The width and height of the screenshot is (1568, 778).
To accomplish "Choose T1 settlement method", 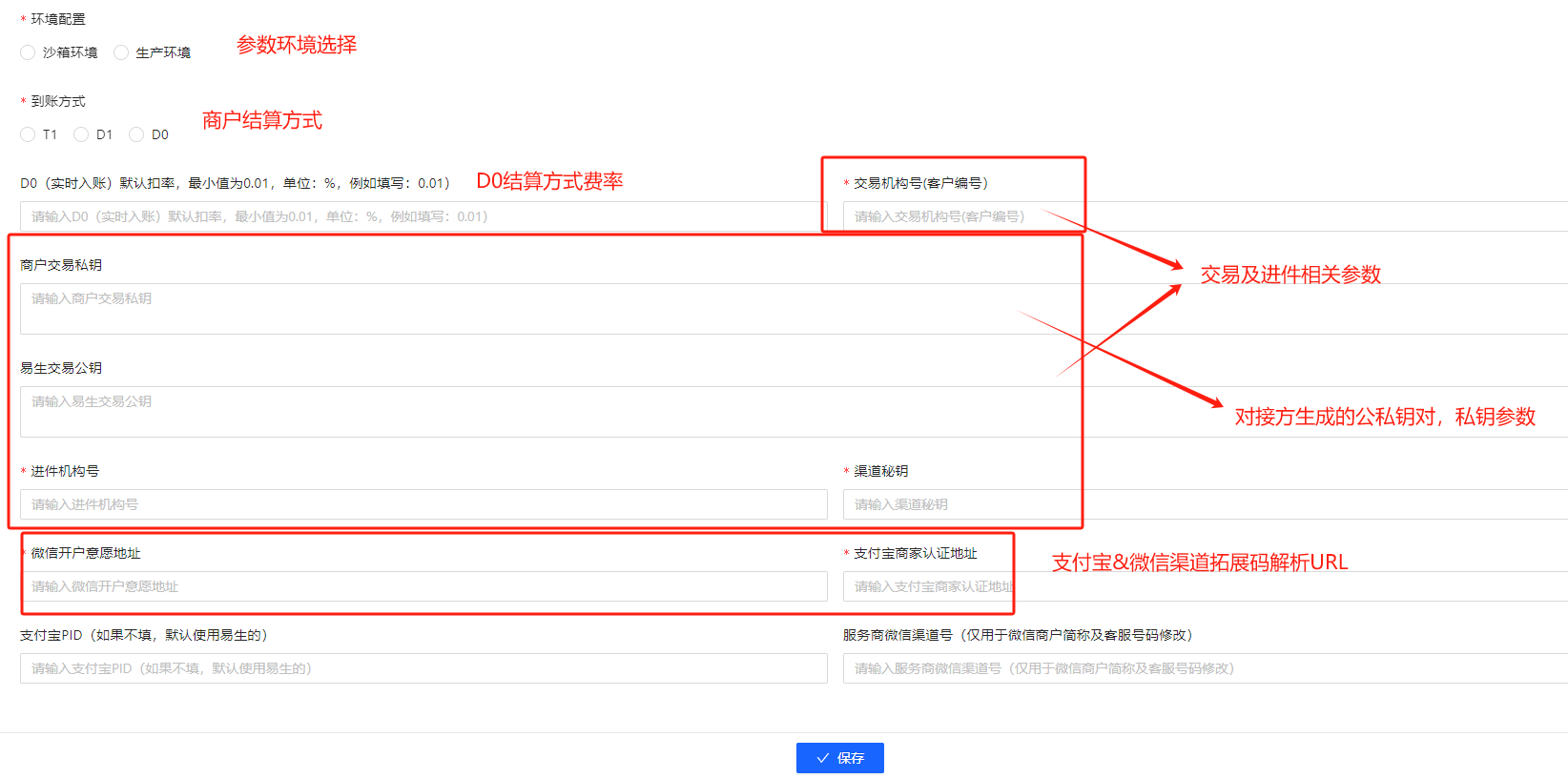I will coord(28,134).
